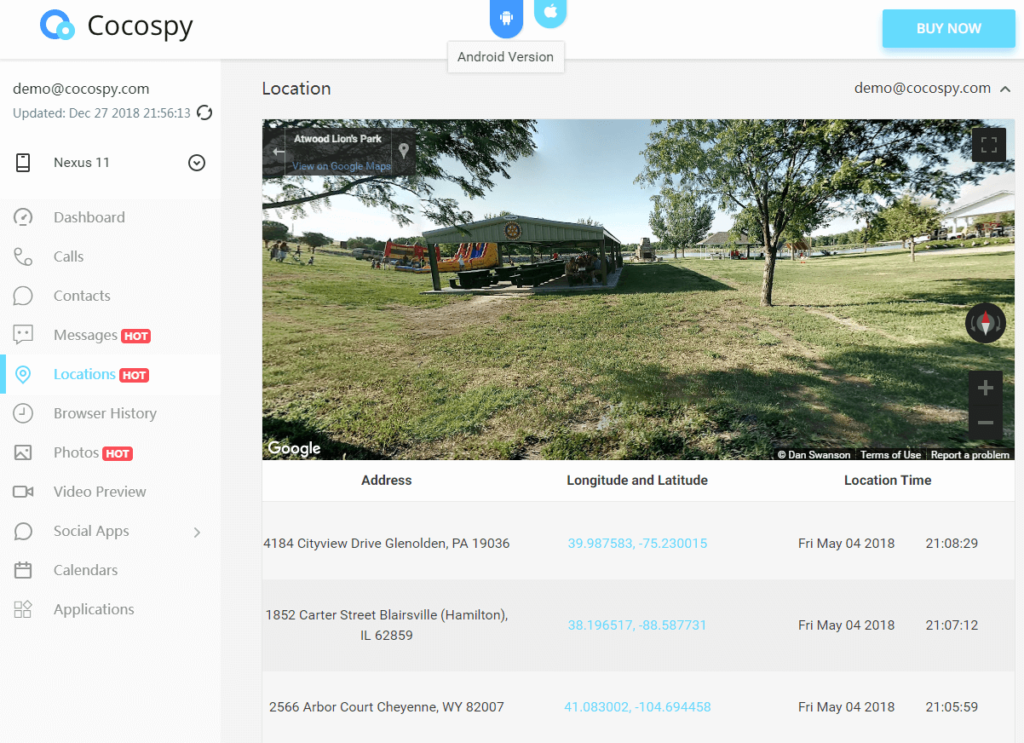
Task: Click the street view compass control
Action: (x=985, y=323)
